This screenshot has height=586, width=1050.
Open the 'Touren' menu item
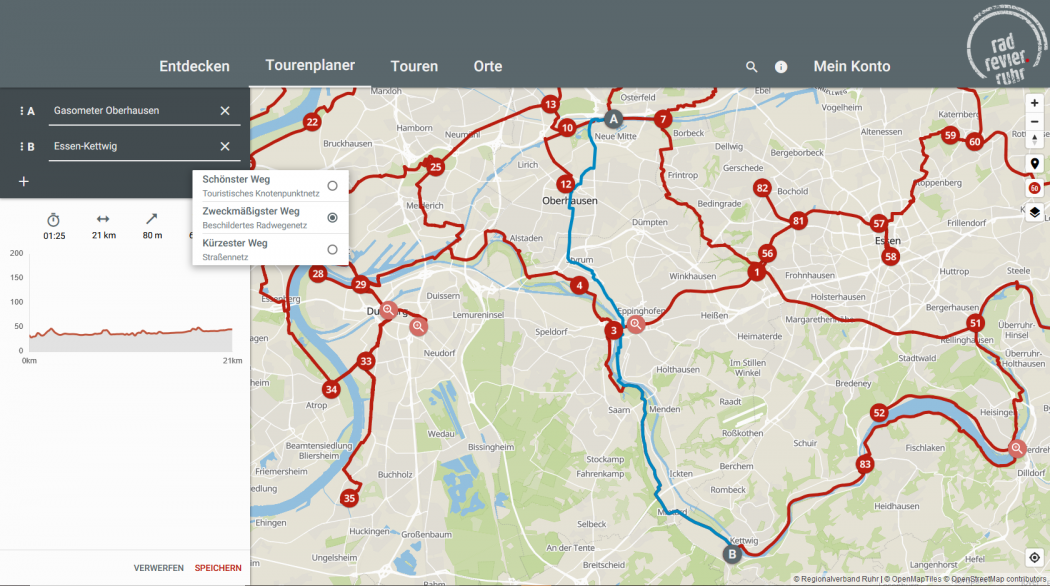click(x=414, y=66)
